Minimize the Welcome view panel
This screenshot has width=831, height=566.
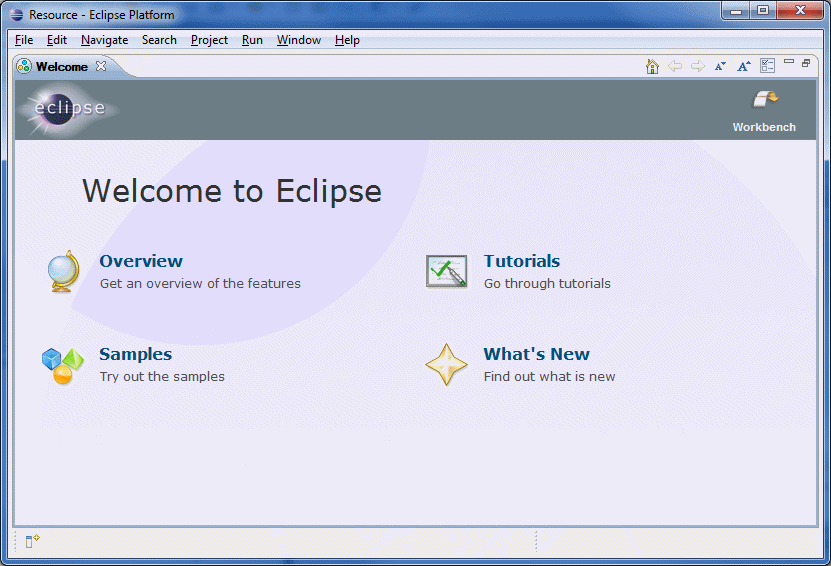click(789, 62)
